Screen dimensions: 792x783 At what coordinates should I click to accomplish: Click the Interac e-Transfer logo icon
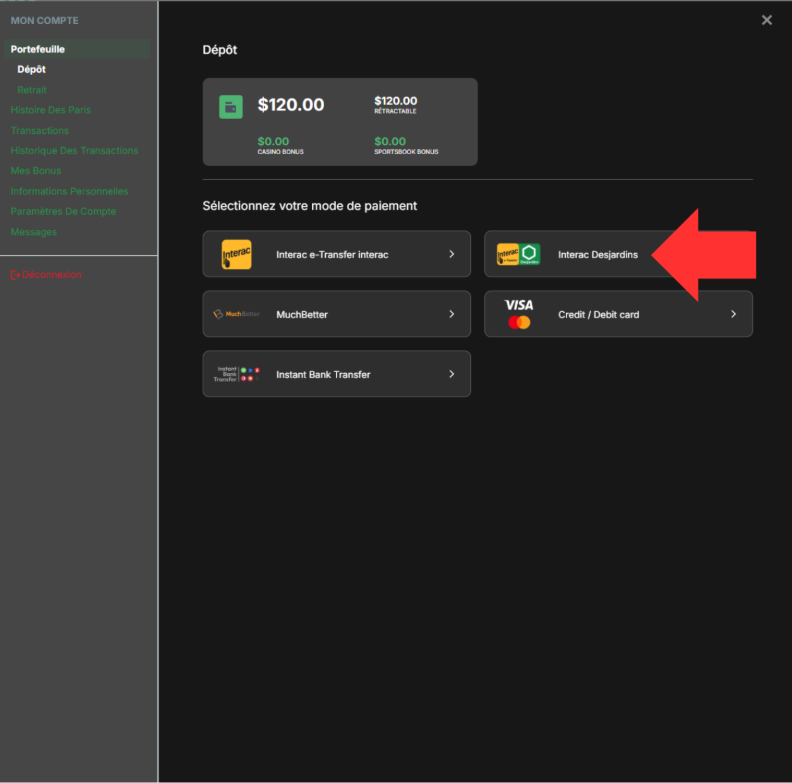[236, 255]
